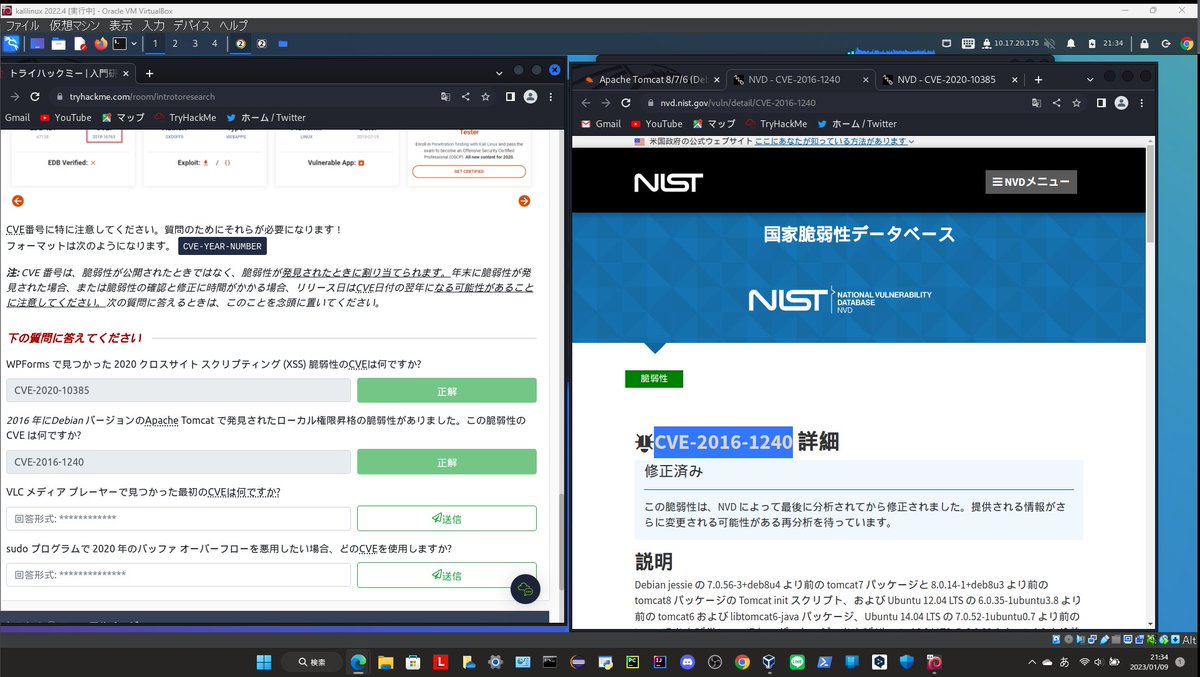
Task: Switch to workspace 2 in the Kali panel
Action: [175, 44]
